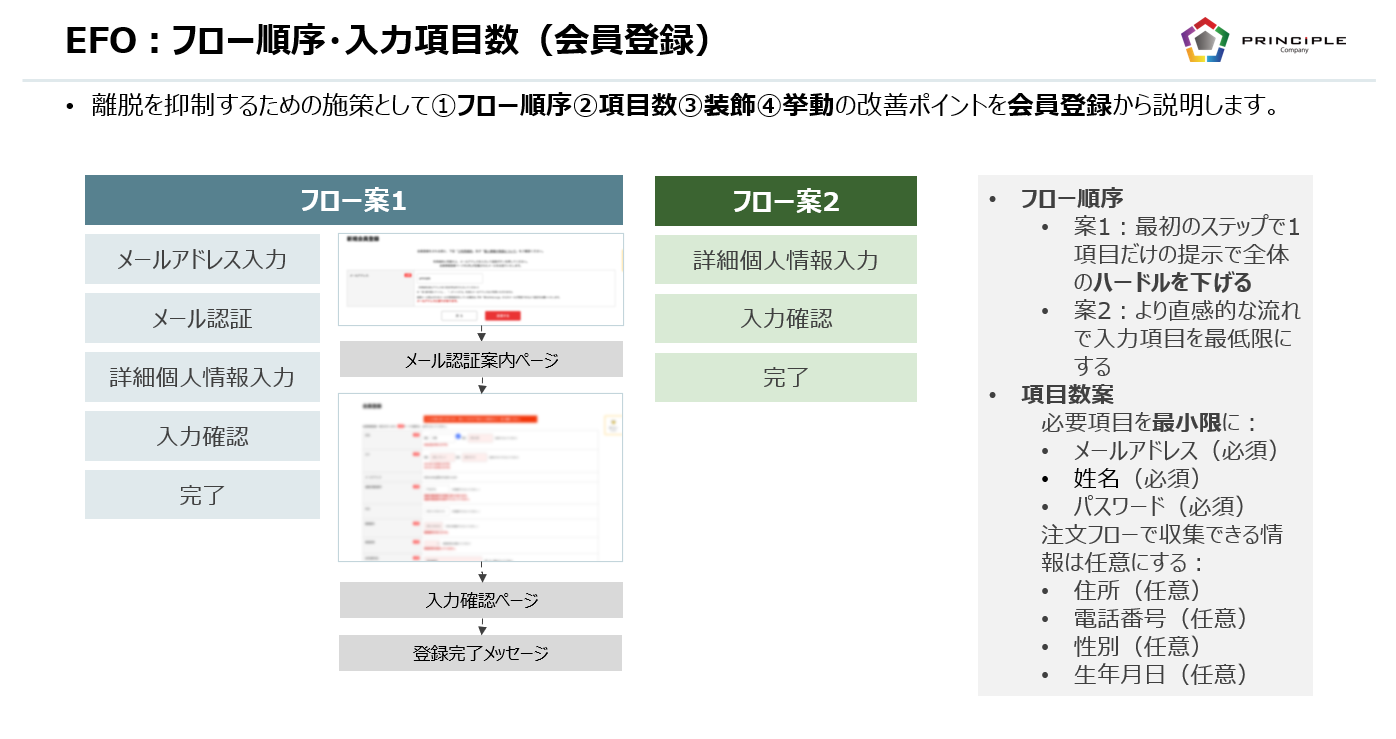The width and height of the screenshot is (1396, 739).
Task: Open the member registration form thumbnail
Action: [x=481, y=477]
